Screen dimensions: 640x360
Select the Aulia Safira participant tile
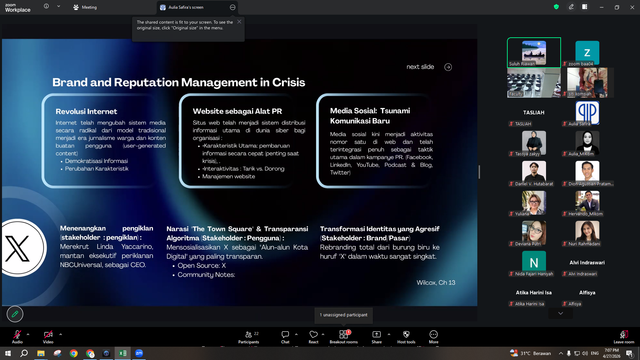click(587, 113)
